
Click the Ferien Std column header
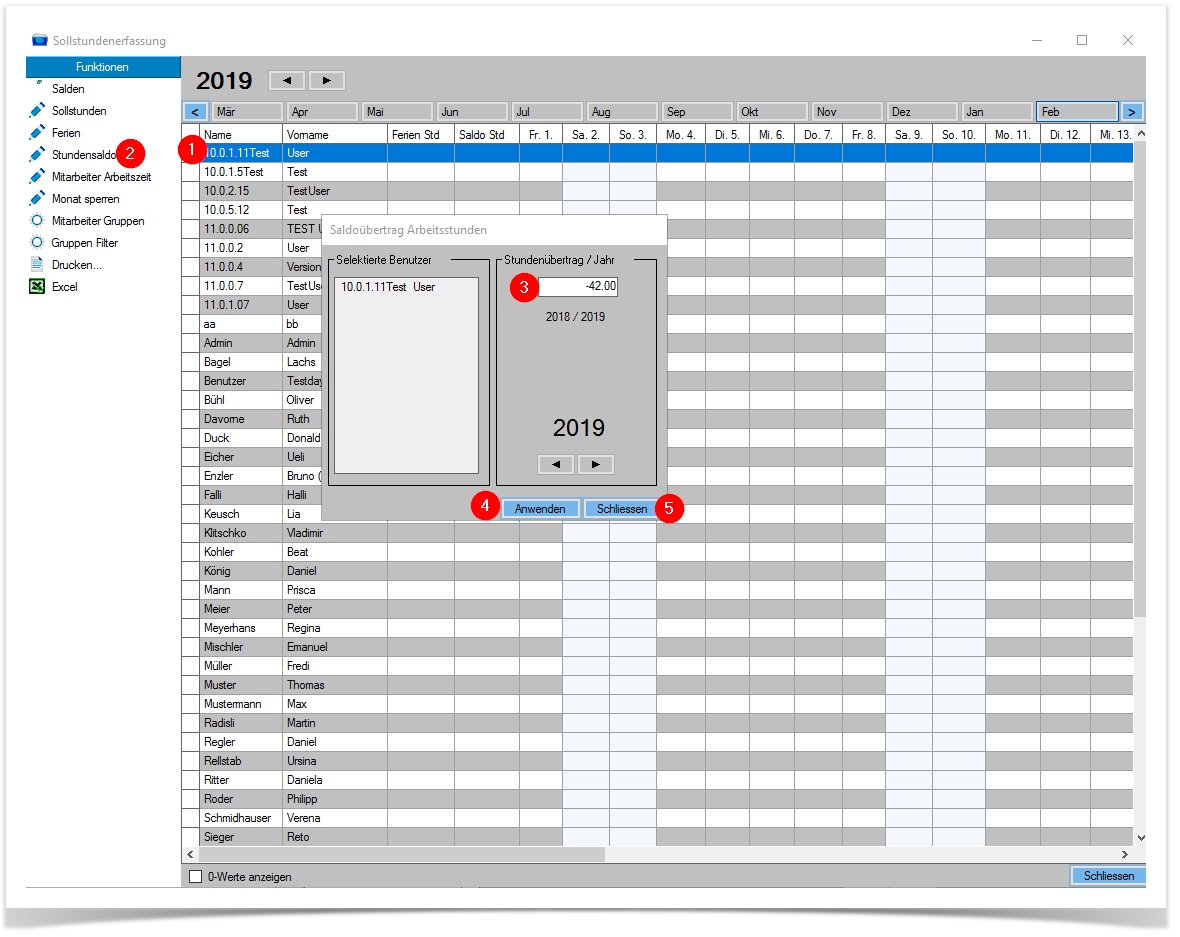coord(421,135)
